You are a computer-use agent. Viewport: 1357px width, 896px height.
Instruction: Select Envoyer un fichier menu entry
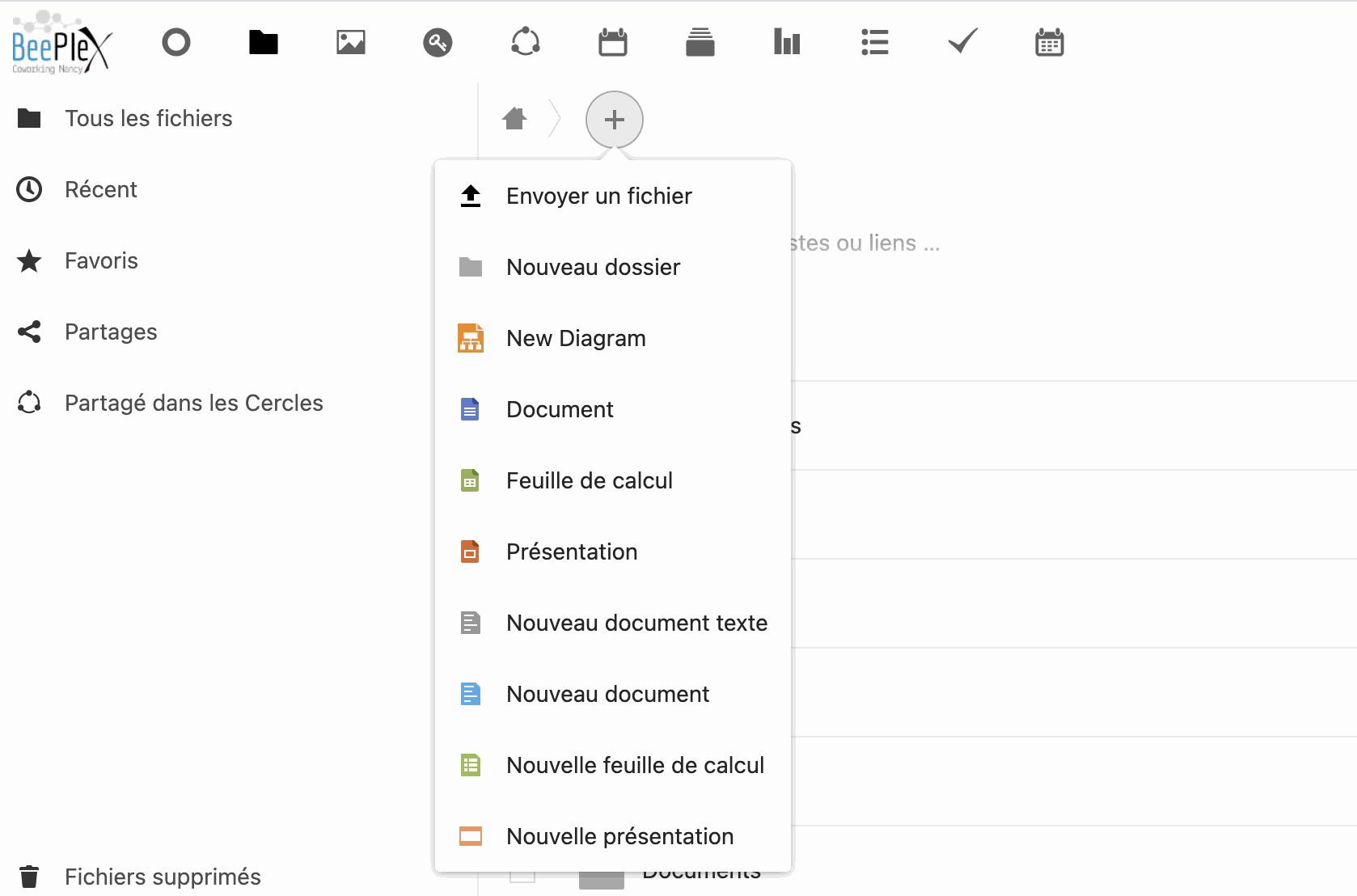[x=598, y=196]
